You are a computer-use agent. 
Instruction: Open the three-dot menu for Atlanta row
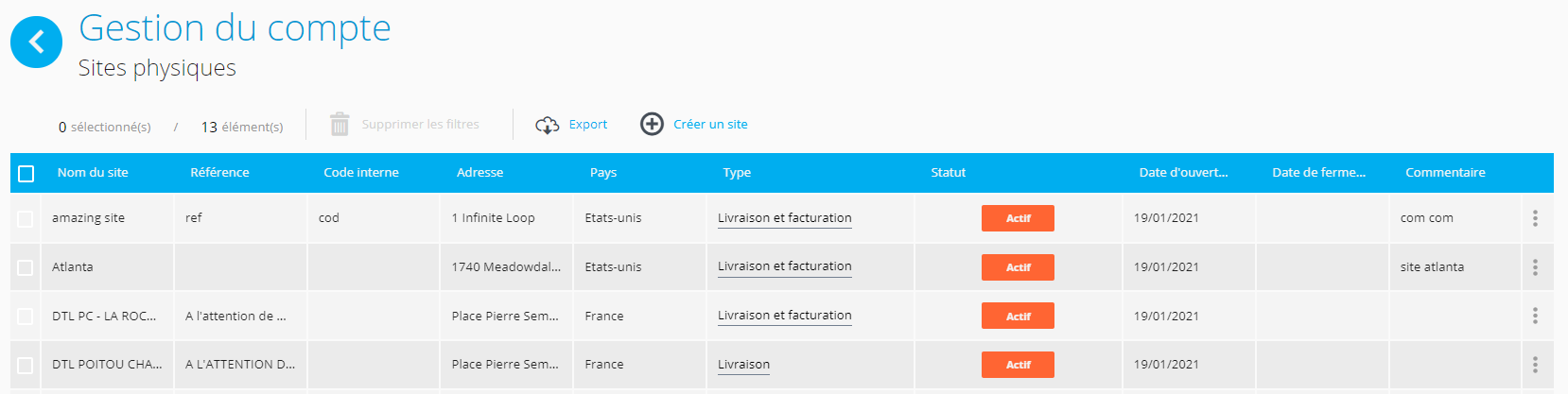pyautogui.click(x=1535, y=267)
